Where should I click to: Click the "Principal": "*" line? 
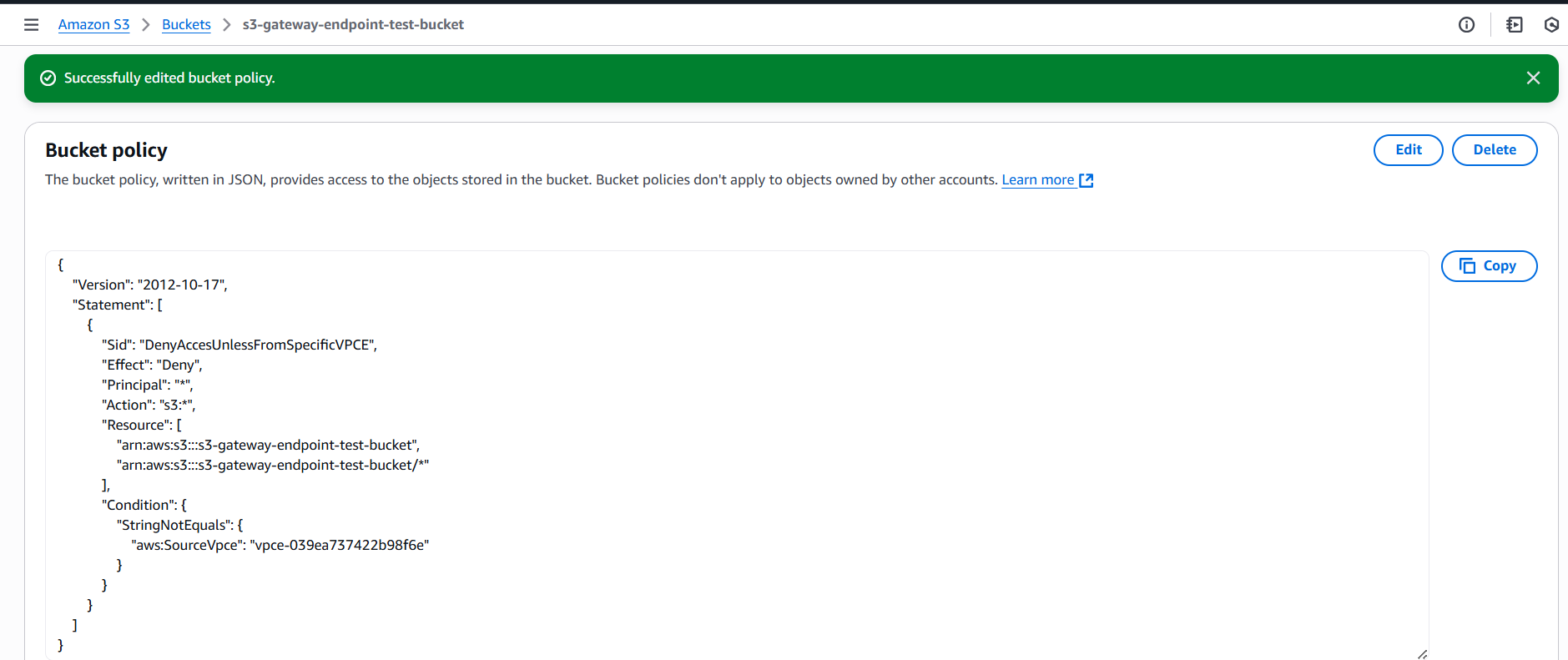pyautogui.click(x=148, y=385)
